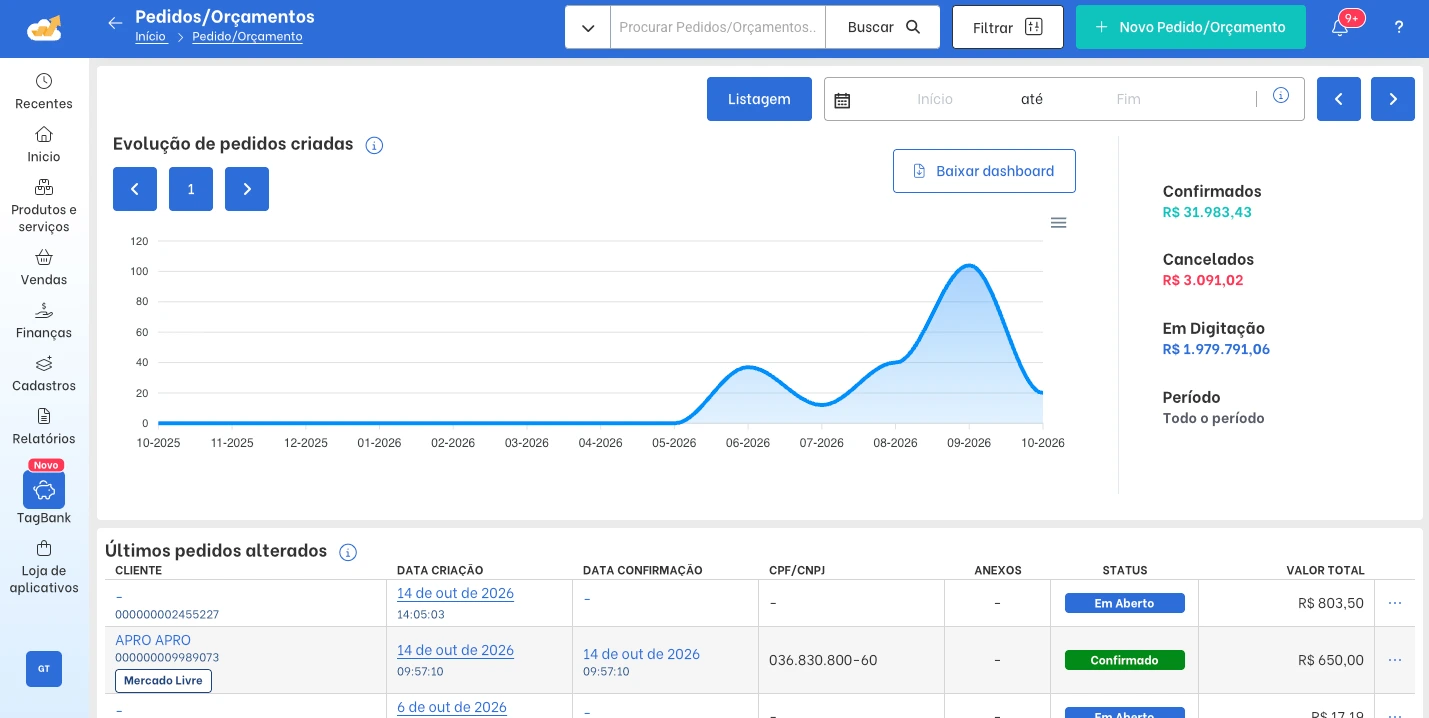Go to previous date period
1429x718 pixels.
pos(1339,99)
